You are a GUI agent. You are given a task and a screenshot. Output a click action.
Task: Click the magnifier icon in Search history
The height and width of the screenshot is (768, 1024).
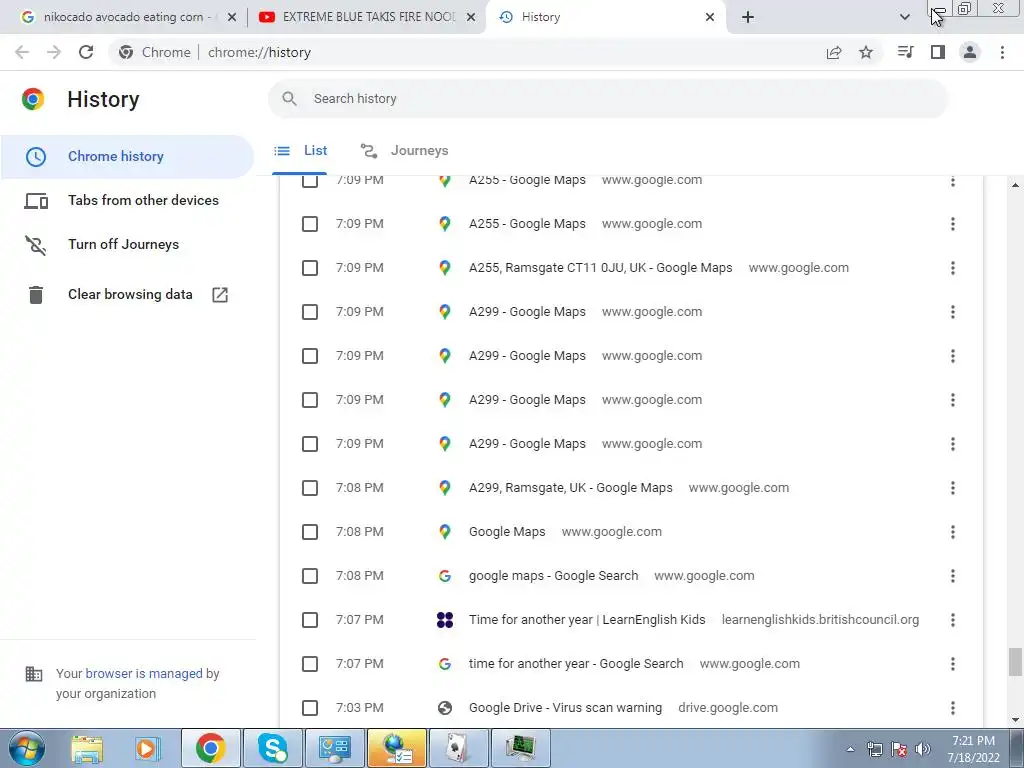pyautogui.click(x=289, y=99)
